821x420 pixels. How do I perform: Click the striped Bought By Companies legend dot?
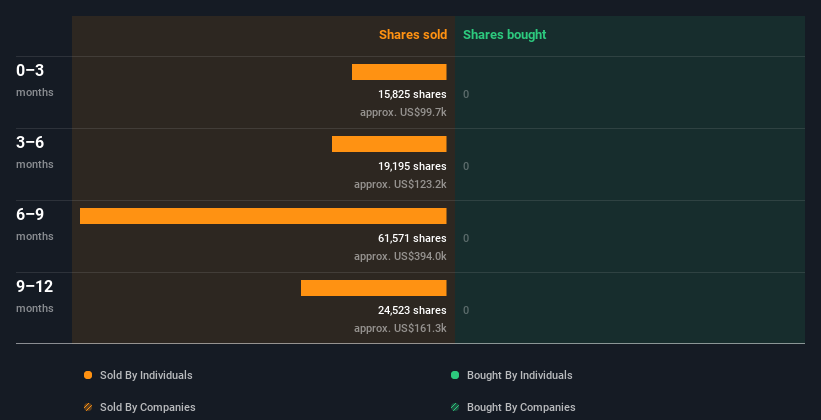(455, 407)
